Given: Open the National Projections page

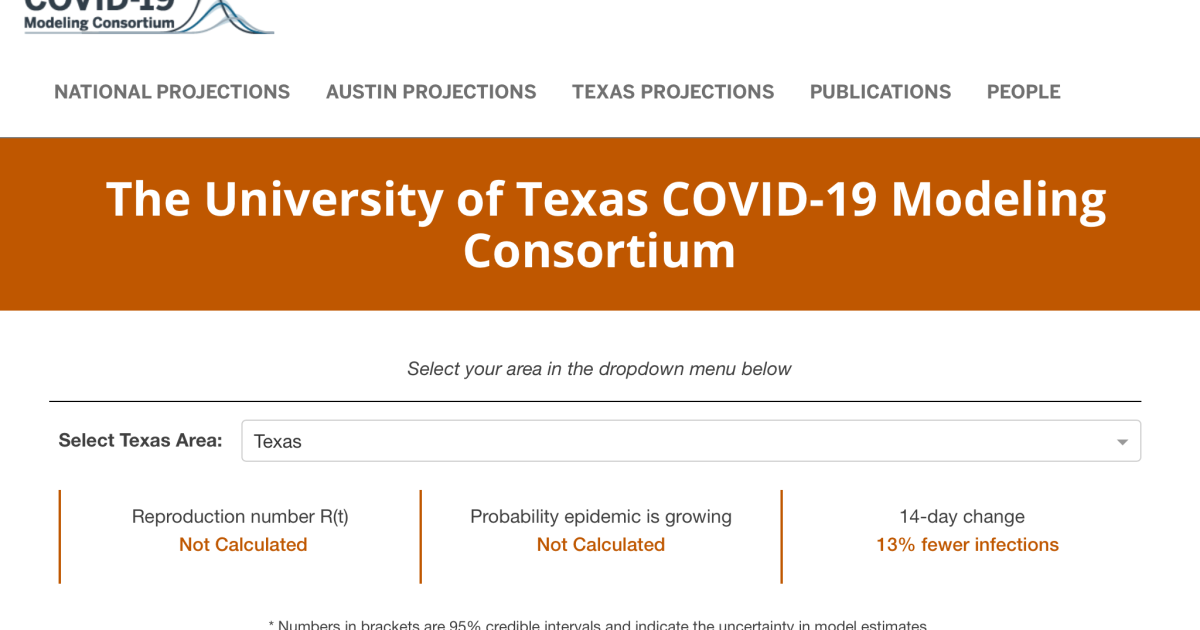Looking at the screenshot, I should click(x=172, y=92).
